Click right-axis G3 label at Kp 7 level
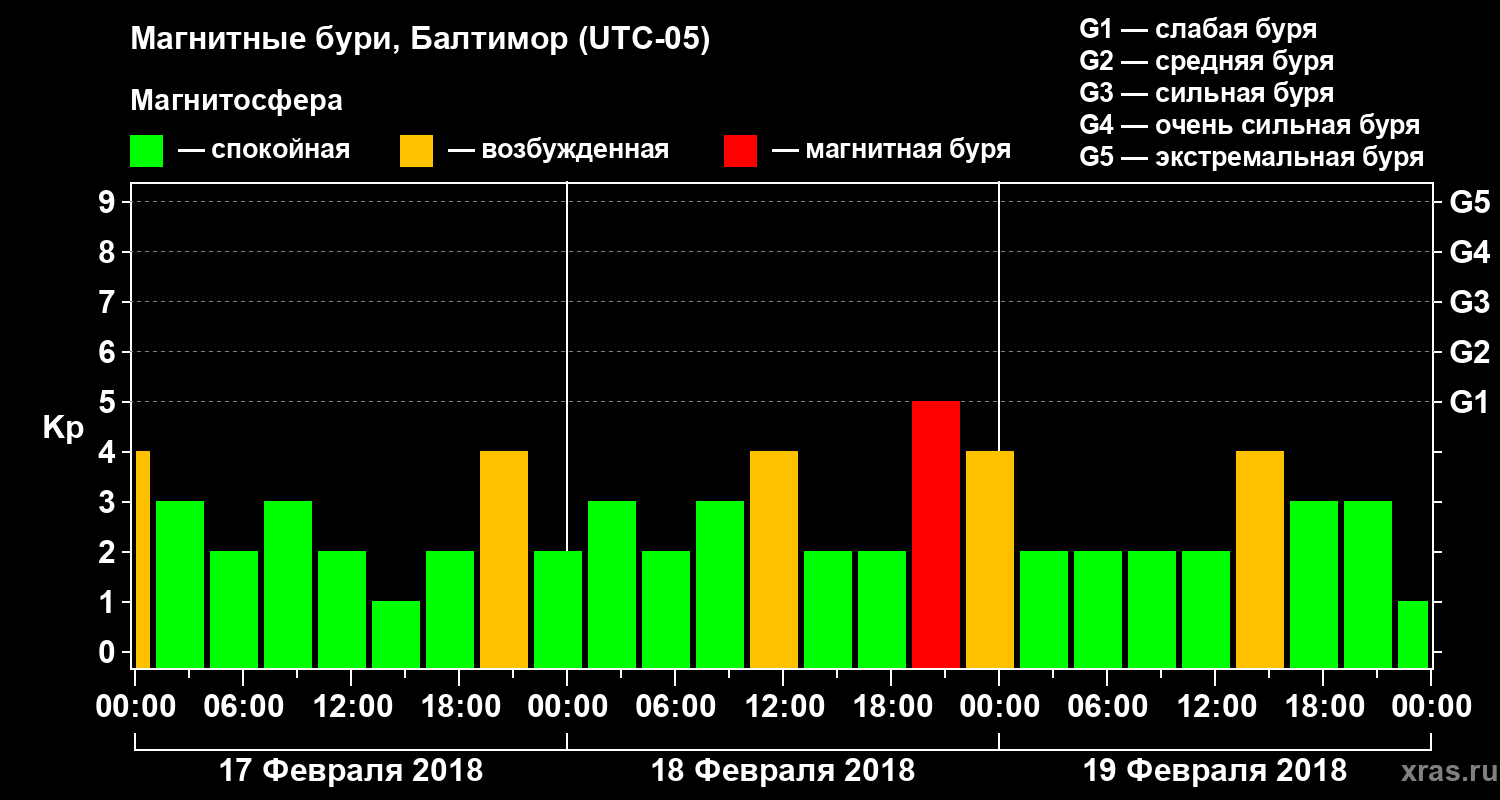1500x800 pixels. click(x=1469, y=302)
